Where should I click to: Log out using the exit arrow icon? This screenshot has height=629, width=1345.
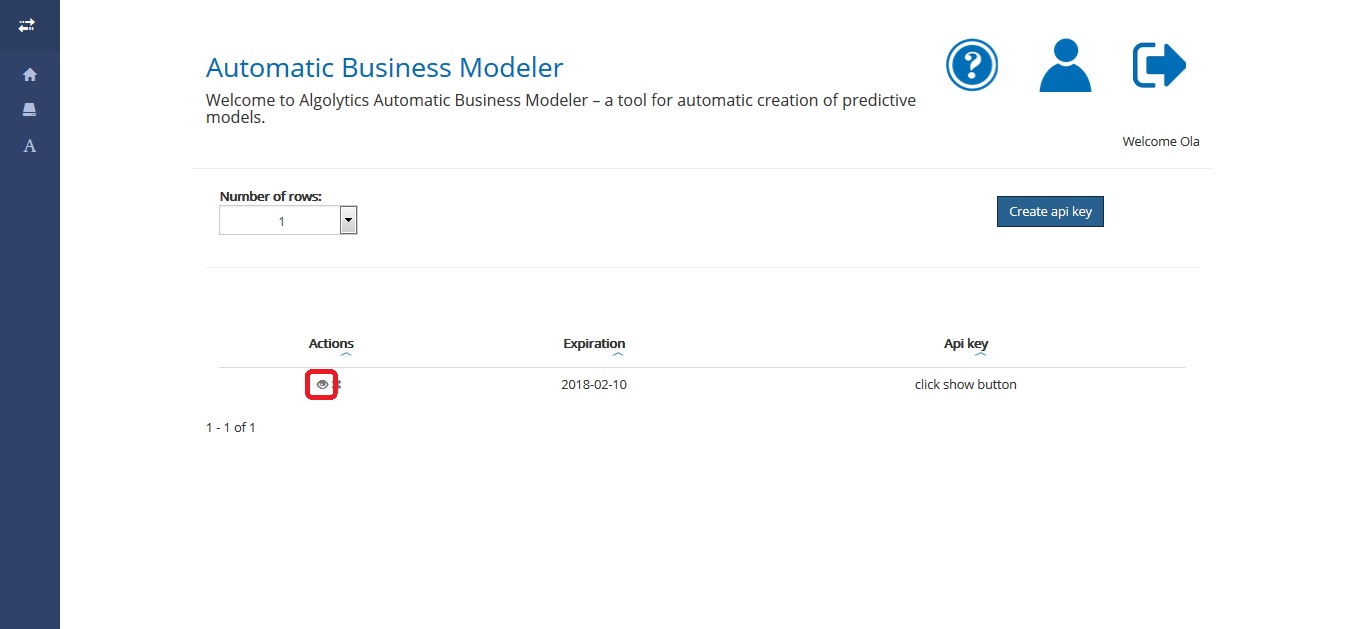click(x=1159, y=65)
